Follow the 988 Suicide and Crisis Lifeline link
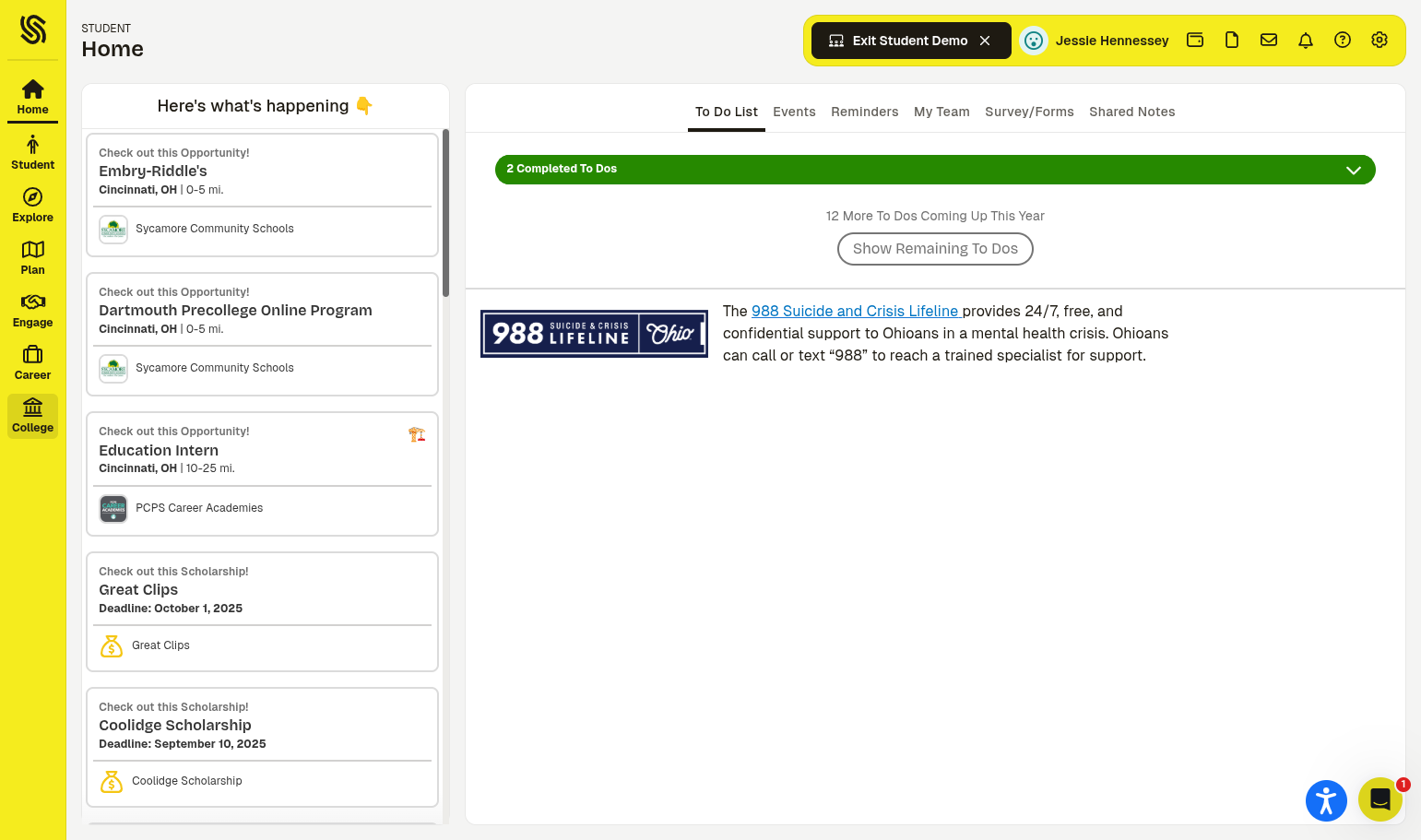 (856, 312)
